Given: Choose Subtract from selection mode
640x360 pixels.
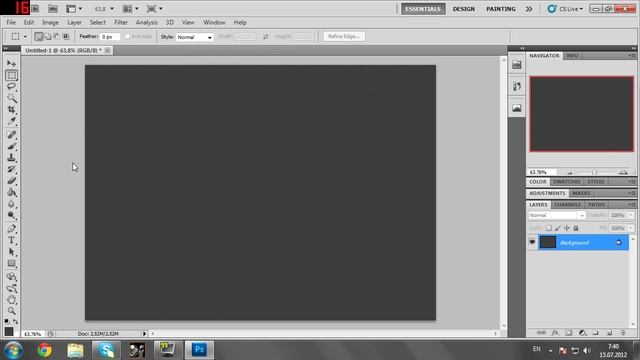Looking at the screenshot, I should pyautogui.click(x=57, y=36).
